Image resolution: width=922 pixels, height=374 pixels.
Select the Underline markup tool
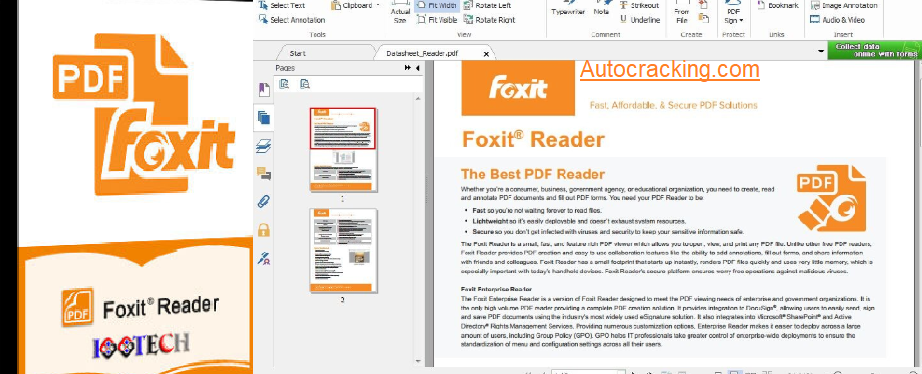click(x=640, y=20)
